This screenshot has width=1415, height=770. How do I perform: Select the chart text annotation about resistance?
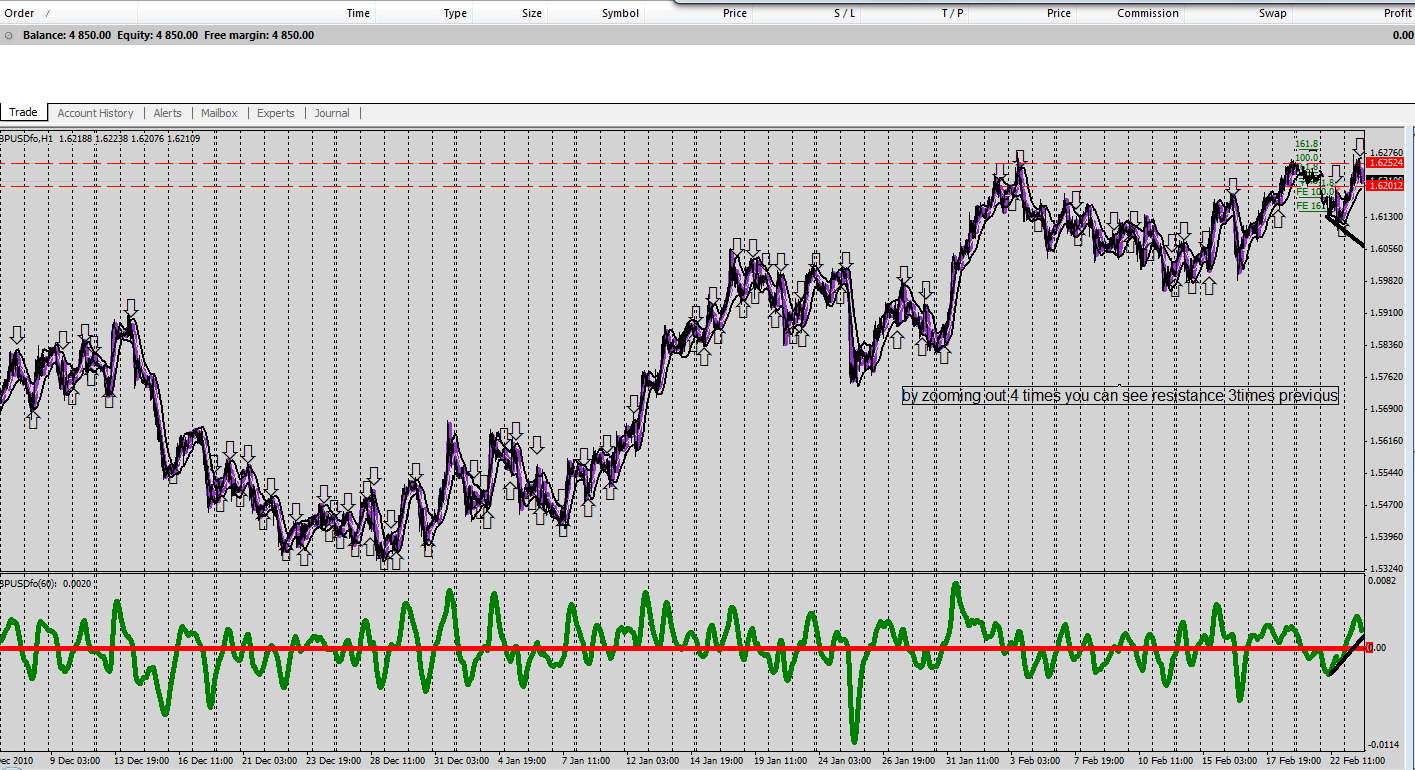pos(1120,396)
